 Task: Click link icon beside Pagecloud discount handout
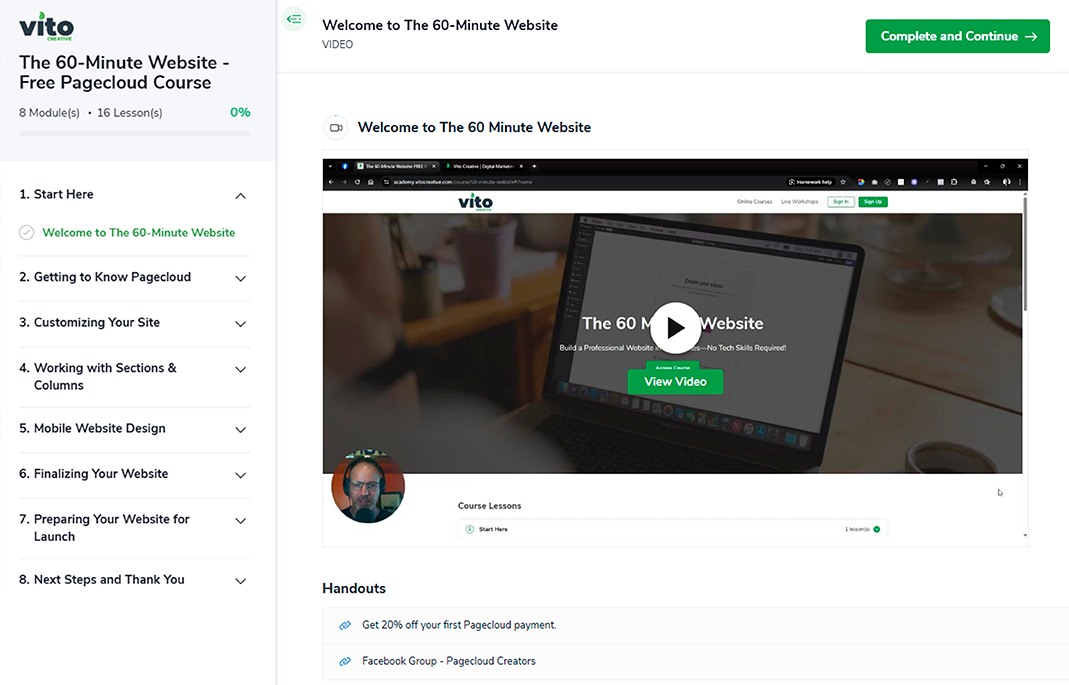click(345, 625)
